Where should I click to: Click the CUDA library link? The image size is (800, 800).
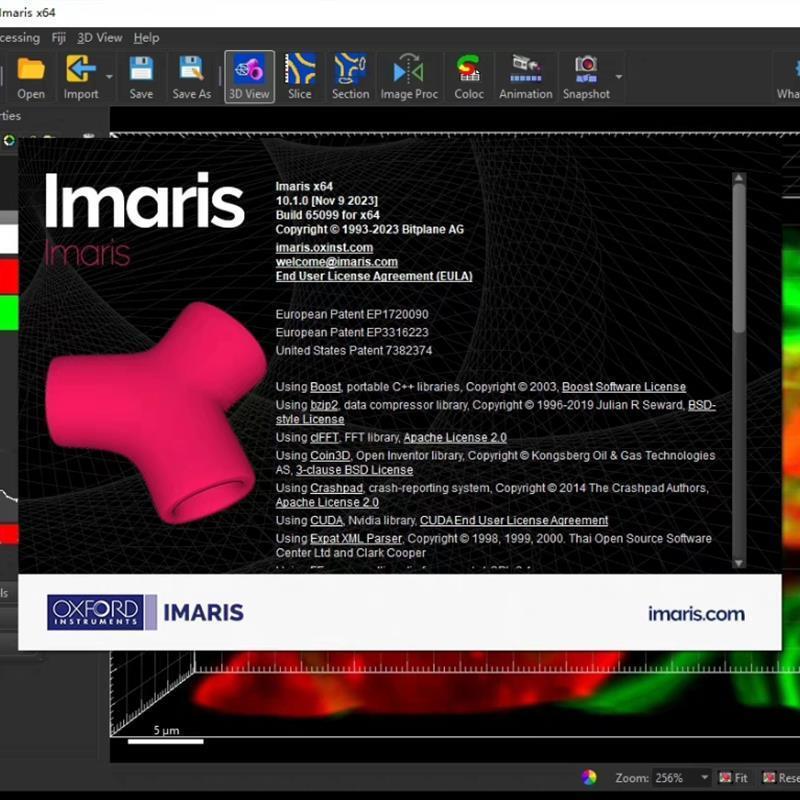(x=326, y=520)
